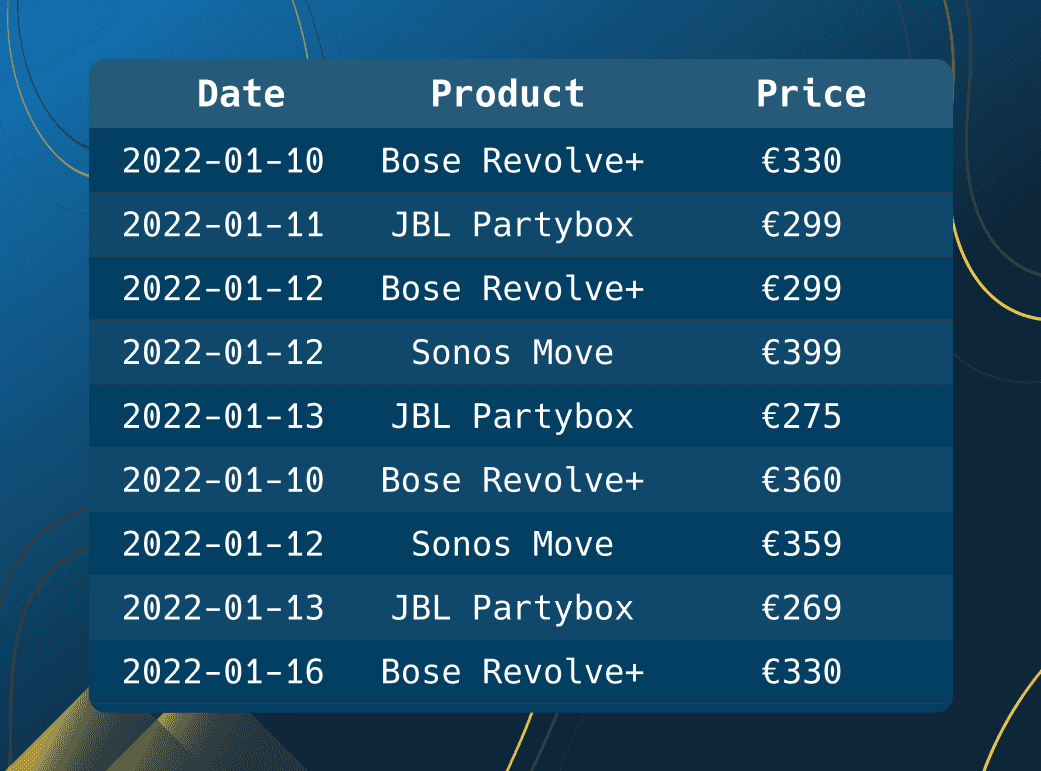Click the Product column header
Image resolution: width=1041 pixels, height=771 pixels.
coord(508,94)
